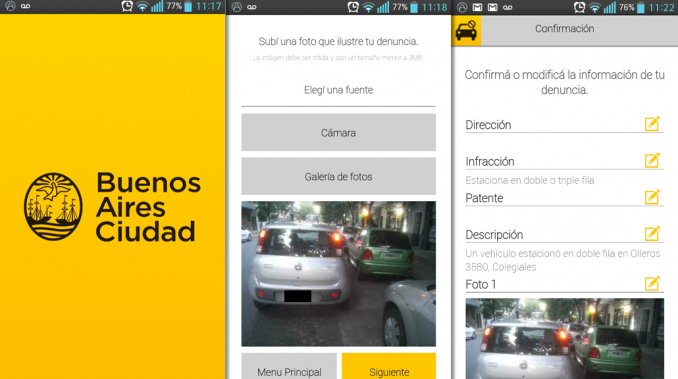This screenshot has width=678, height=379.
Task: Continue with the Siguiente button
Action: (389, 366)
